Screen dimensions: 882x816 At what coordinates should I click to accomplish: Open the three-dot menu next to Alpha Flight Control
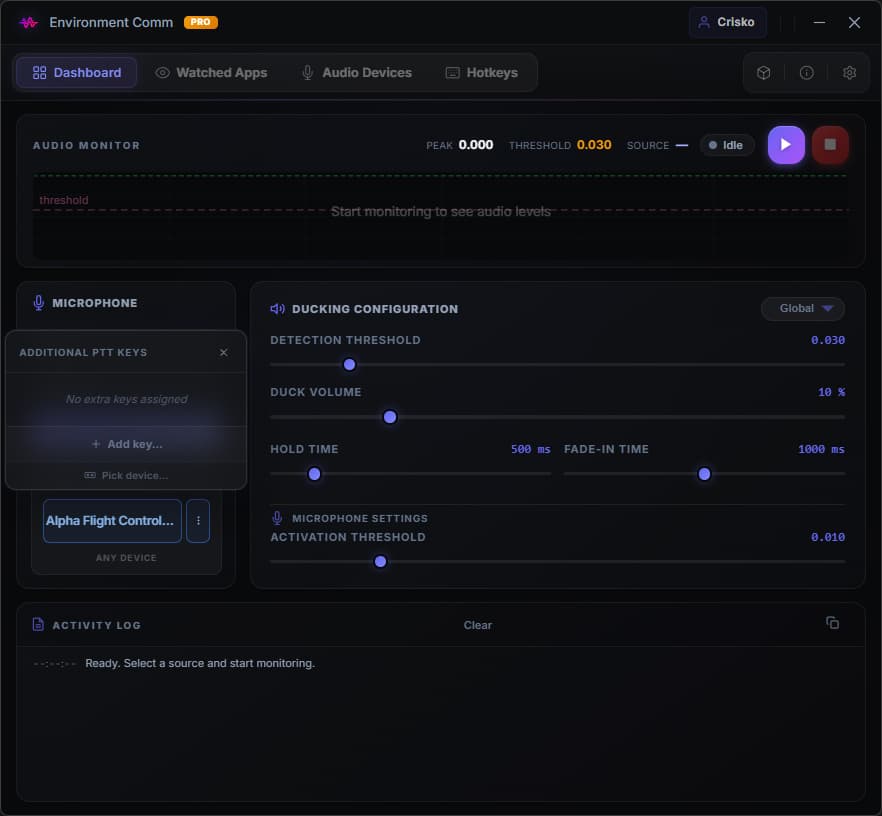click(x=198, y=521)
